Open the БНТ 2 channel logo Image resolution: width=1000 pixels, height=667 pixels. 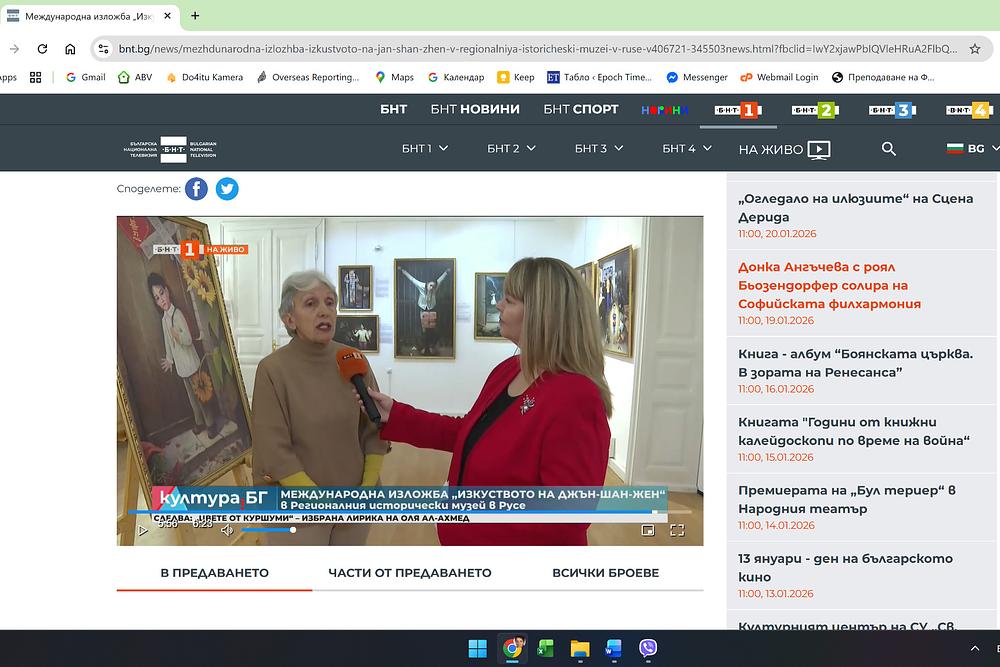tap(814, 110)
